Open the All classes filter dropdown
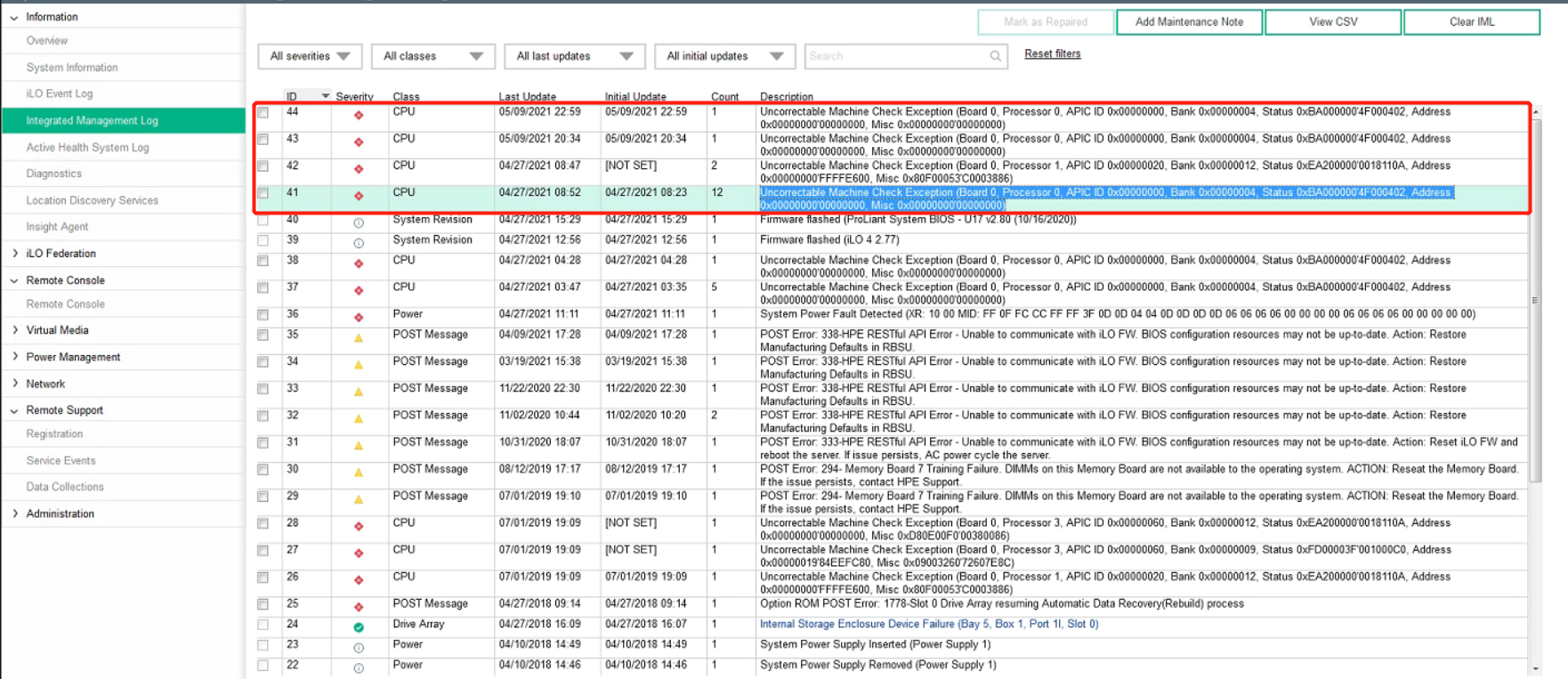 (432, 56)
